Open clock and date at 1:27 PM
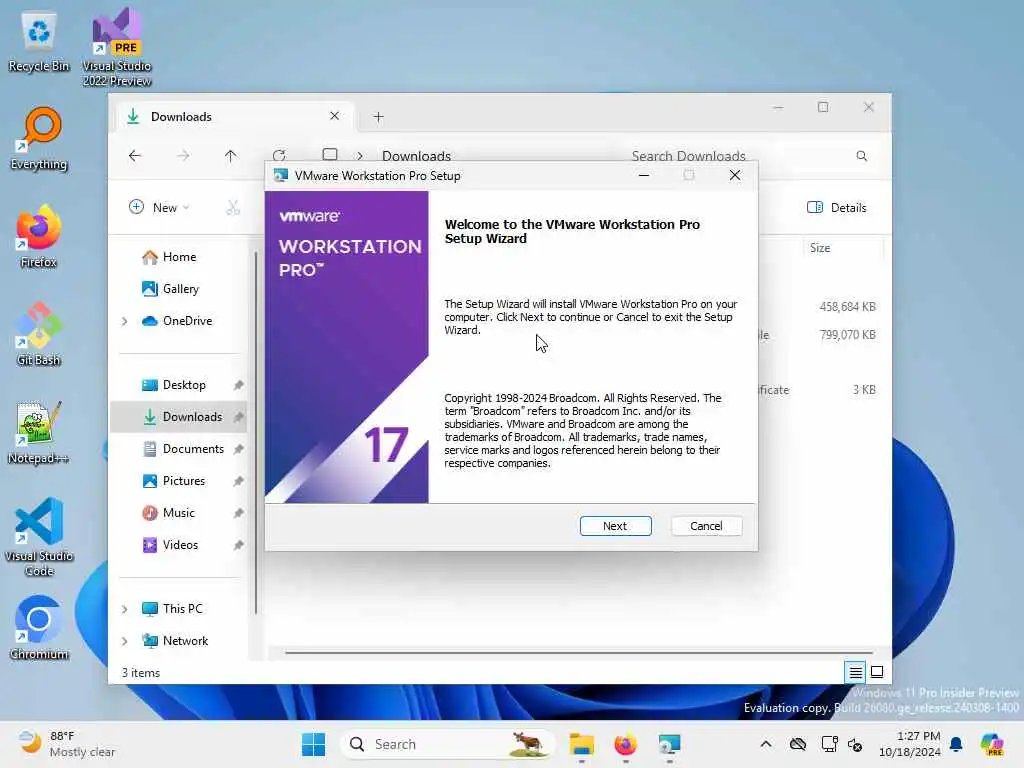The height and width of the screenshot is (768, 1024). (910, 744)
